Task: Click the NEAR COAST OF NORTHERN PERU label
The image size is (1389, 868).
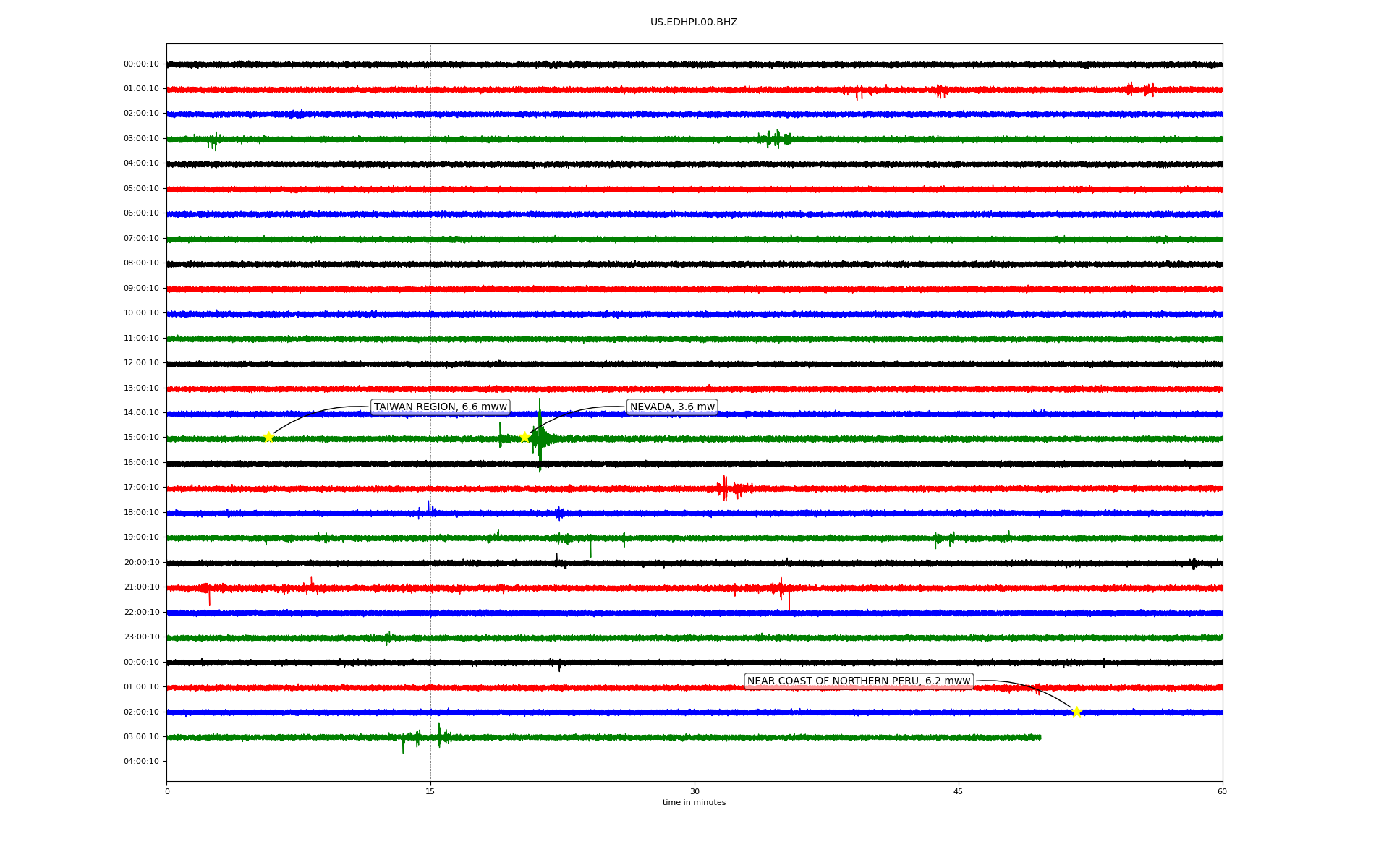Action: (858, 681)
